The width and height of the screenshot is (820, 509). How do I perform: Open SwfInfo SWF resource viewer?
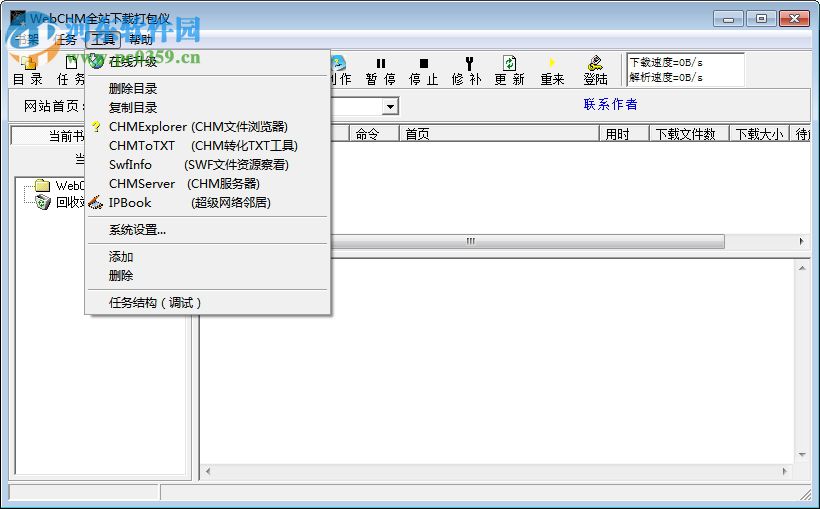(x=208, y=164)
